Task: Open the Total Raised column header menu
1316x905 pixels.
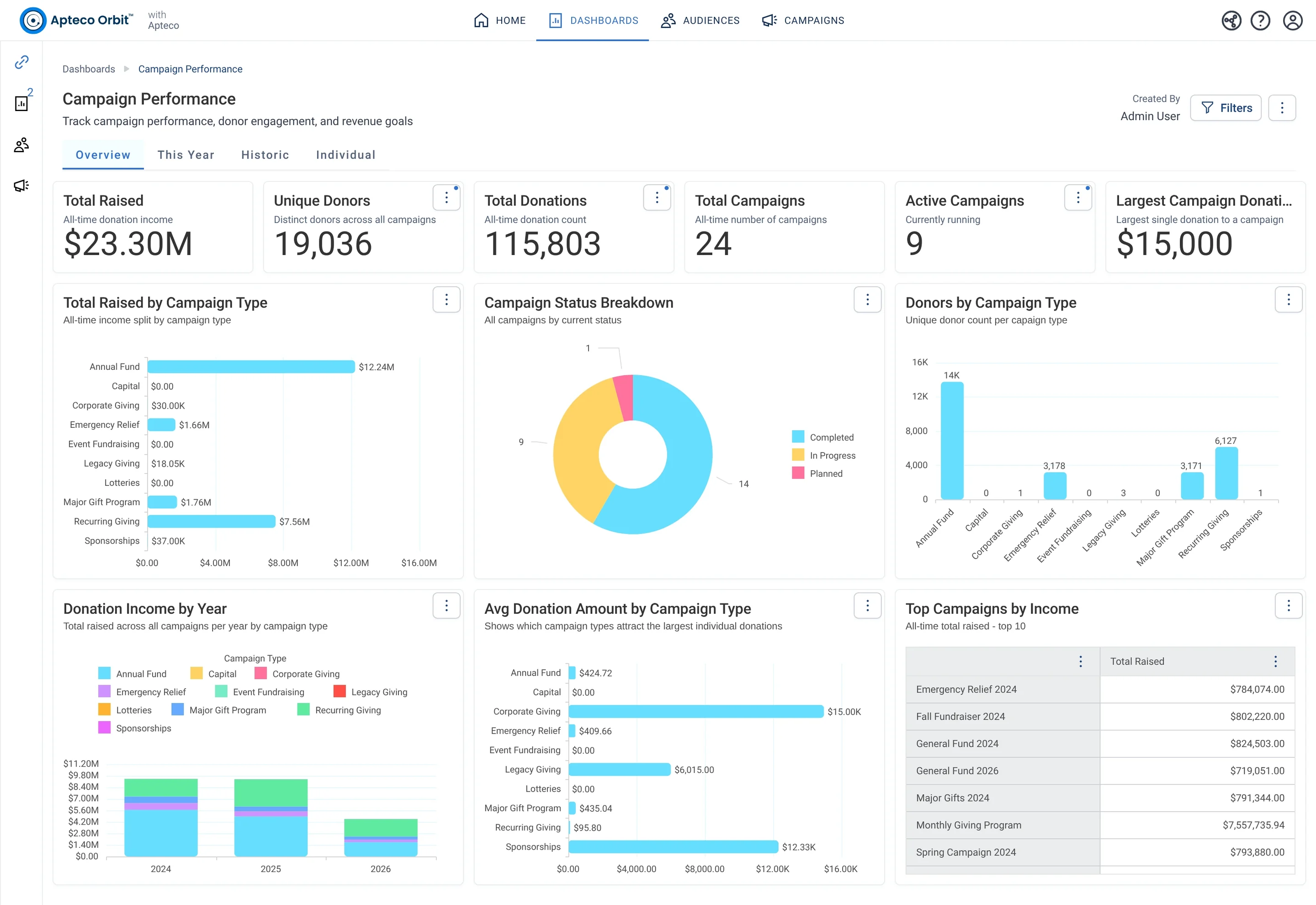Action: (x=1276, y=661)
